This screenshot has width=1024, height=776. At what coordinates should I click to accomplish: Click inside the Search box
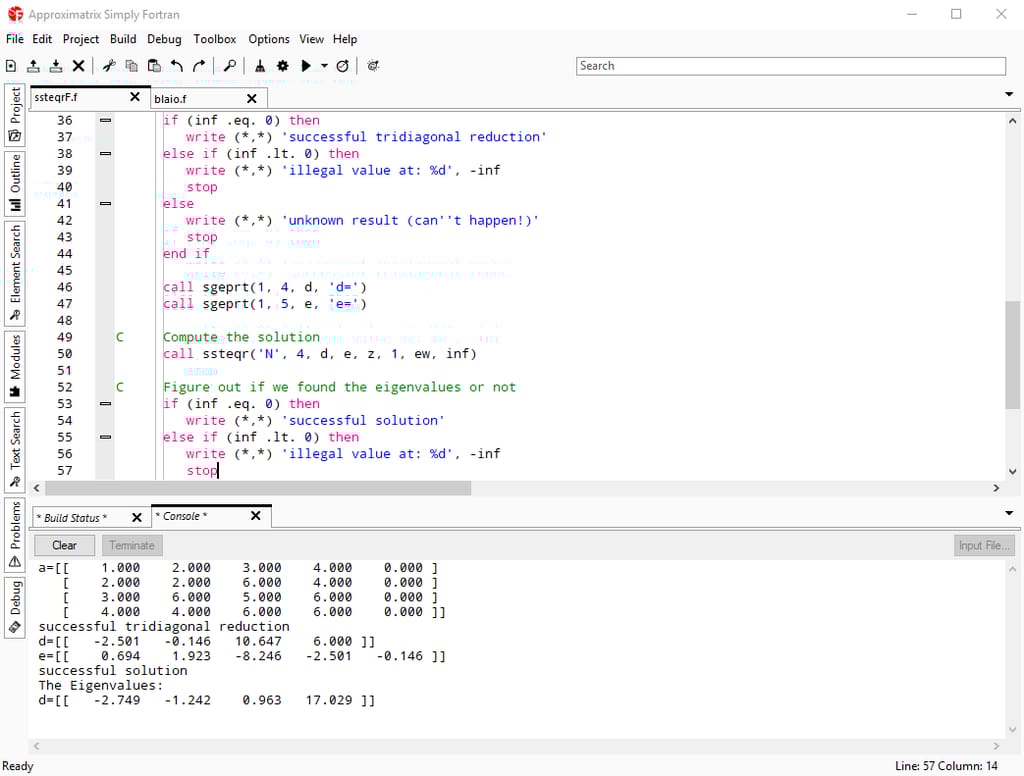point(790,65)
